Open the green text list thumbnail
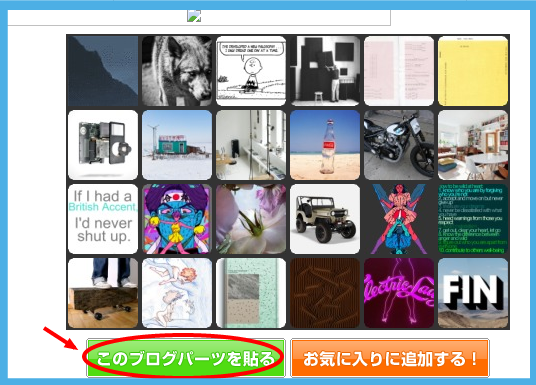The height and width of the screenshot is (385, 536). (x=473, y=219)
